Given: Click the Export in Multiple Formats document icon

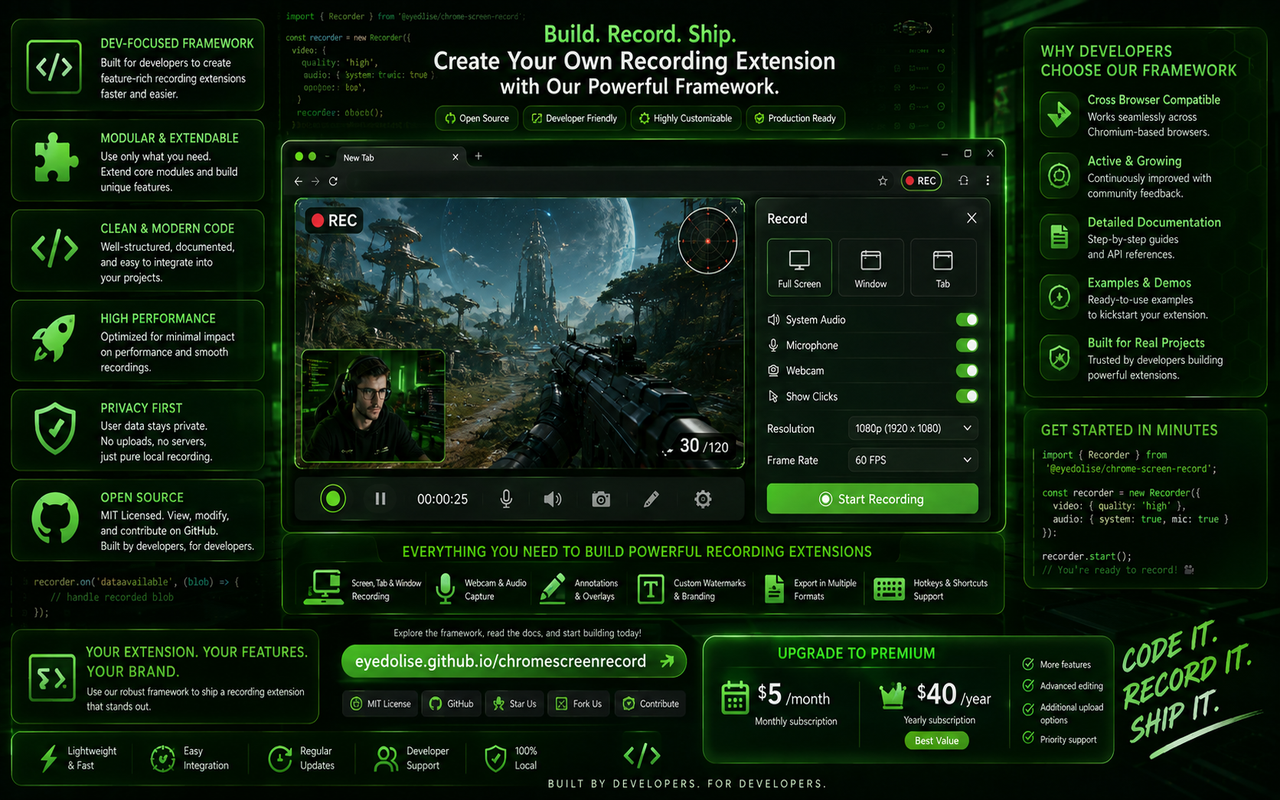Looking at the screenshot, I should point(775,589).
